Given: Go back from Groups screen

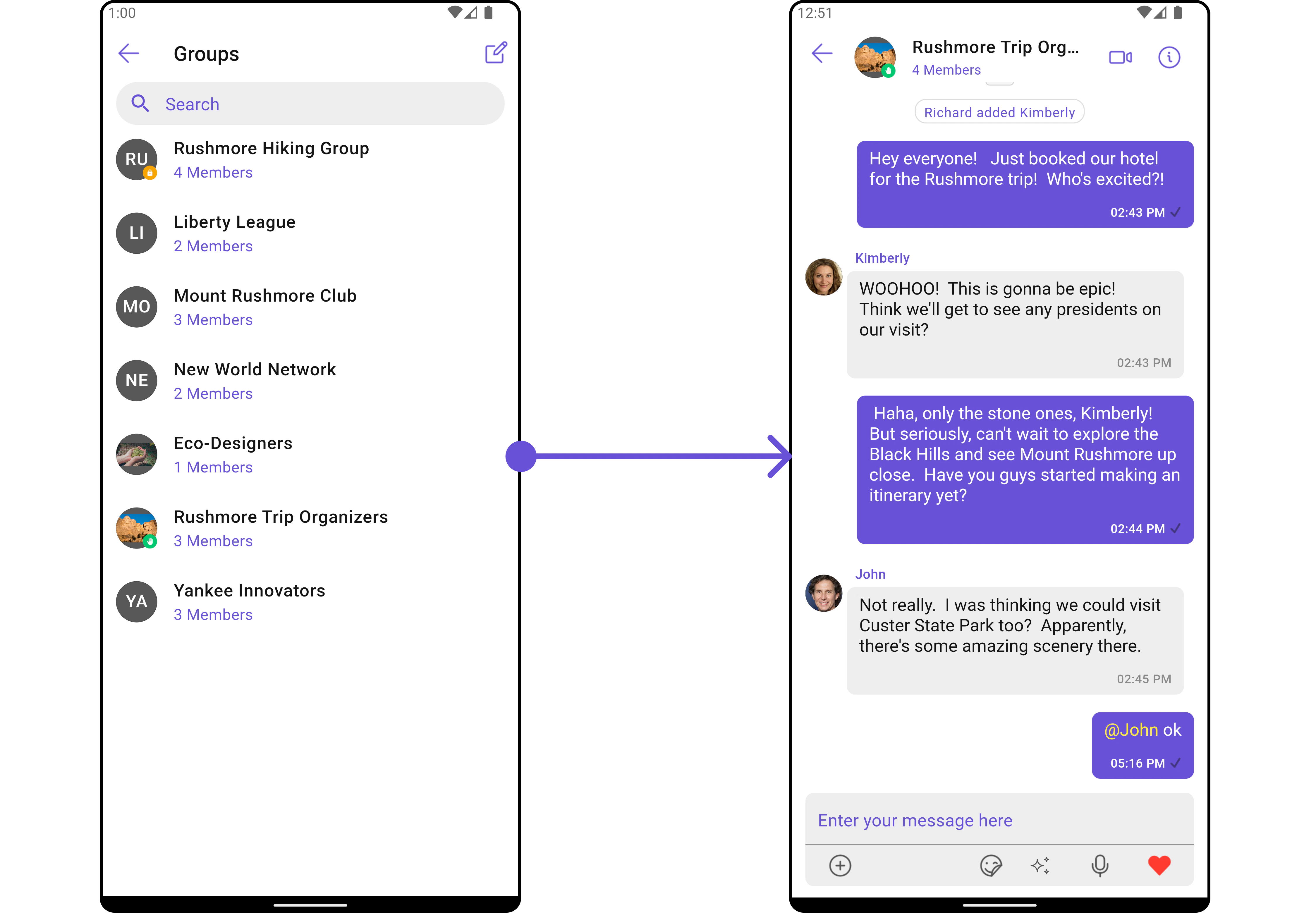Looking at the screenshot, I should [x=129, y=54].
